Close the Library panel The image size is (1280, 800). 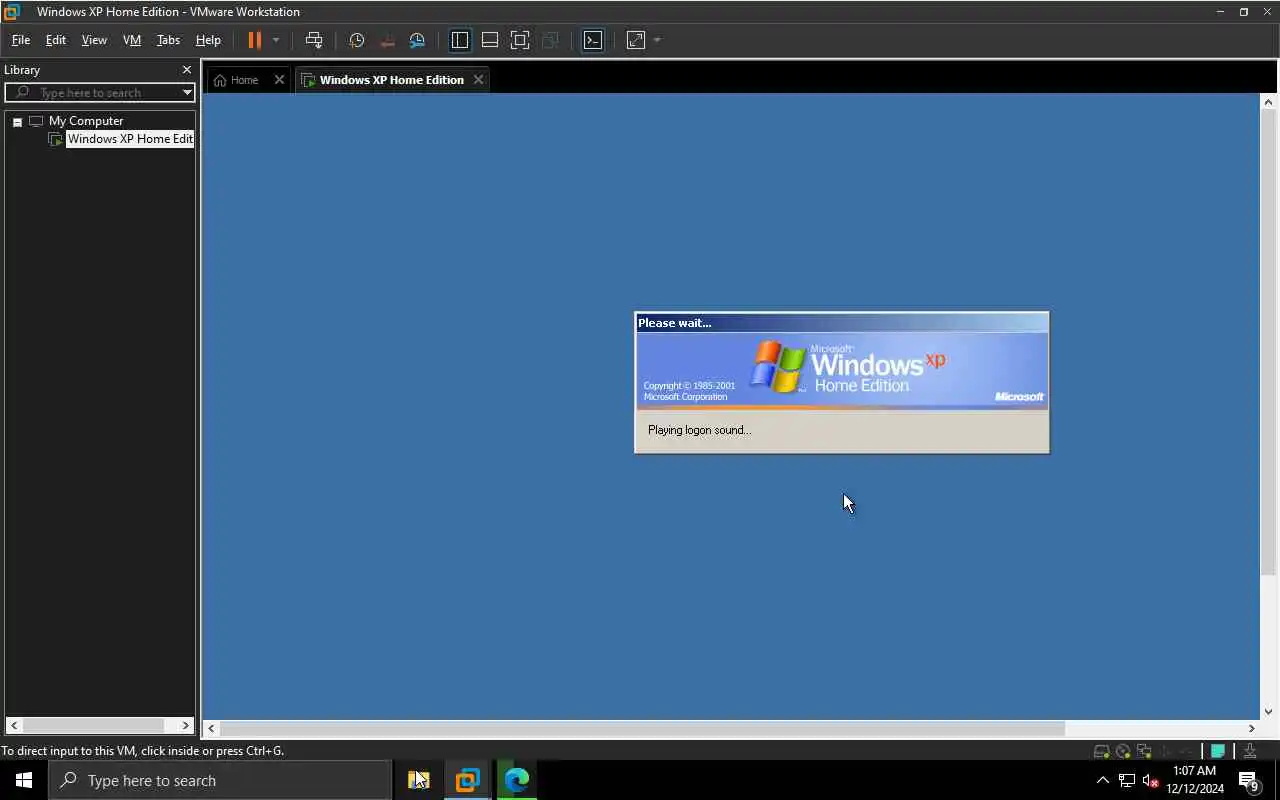pos(186,70)
